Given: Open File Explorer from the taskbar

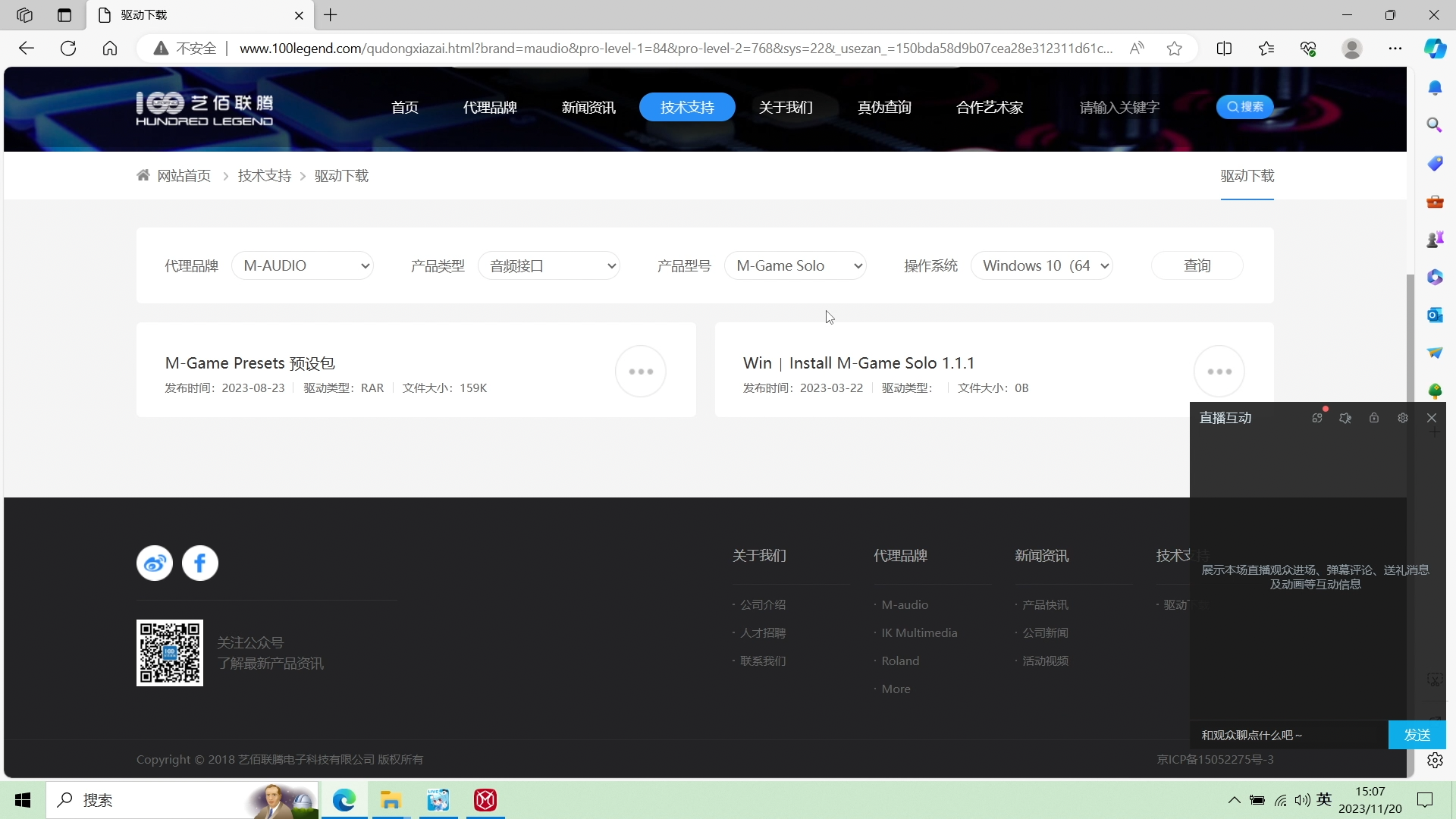Looking at the screenshot, I should (391, 800).
